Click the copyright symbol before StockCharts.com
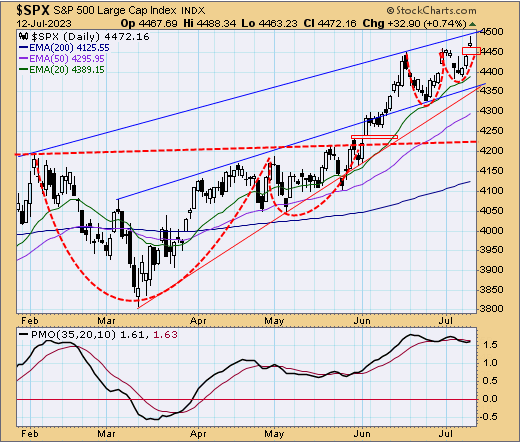 click(x=391, y=11)
